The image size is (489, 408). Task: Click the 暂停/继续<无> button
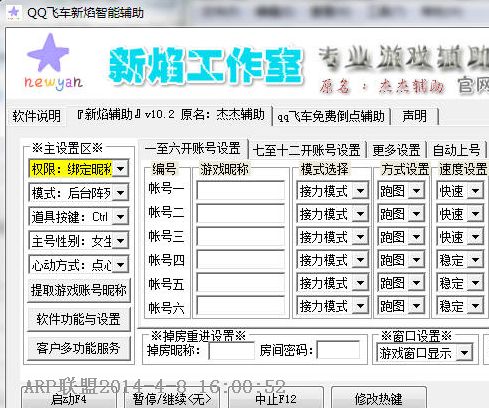tap(172, 398)
